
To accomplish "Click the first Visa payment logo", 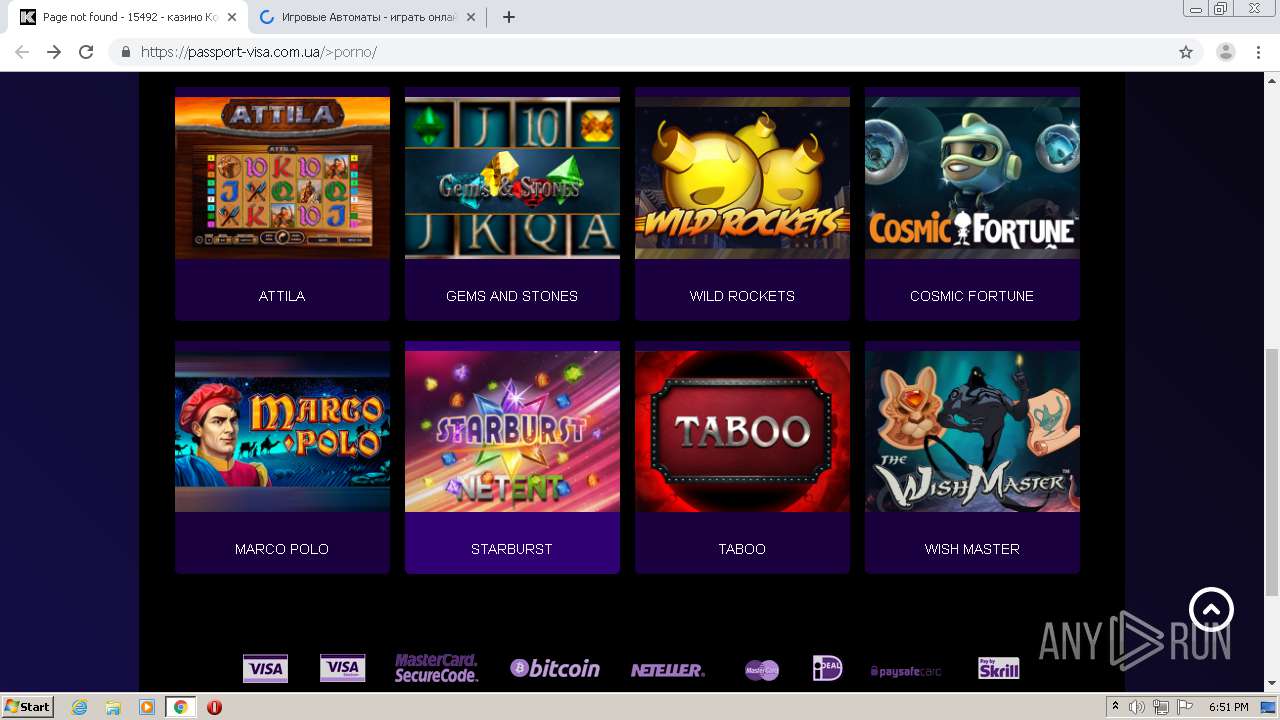I will pos(265,668).
